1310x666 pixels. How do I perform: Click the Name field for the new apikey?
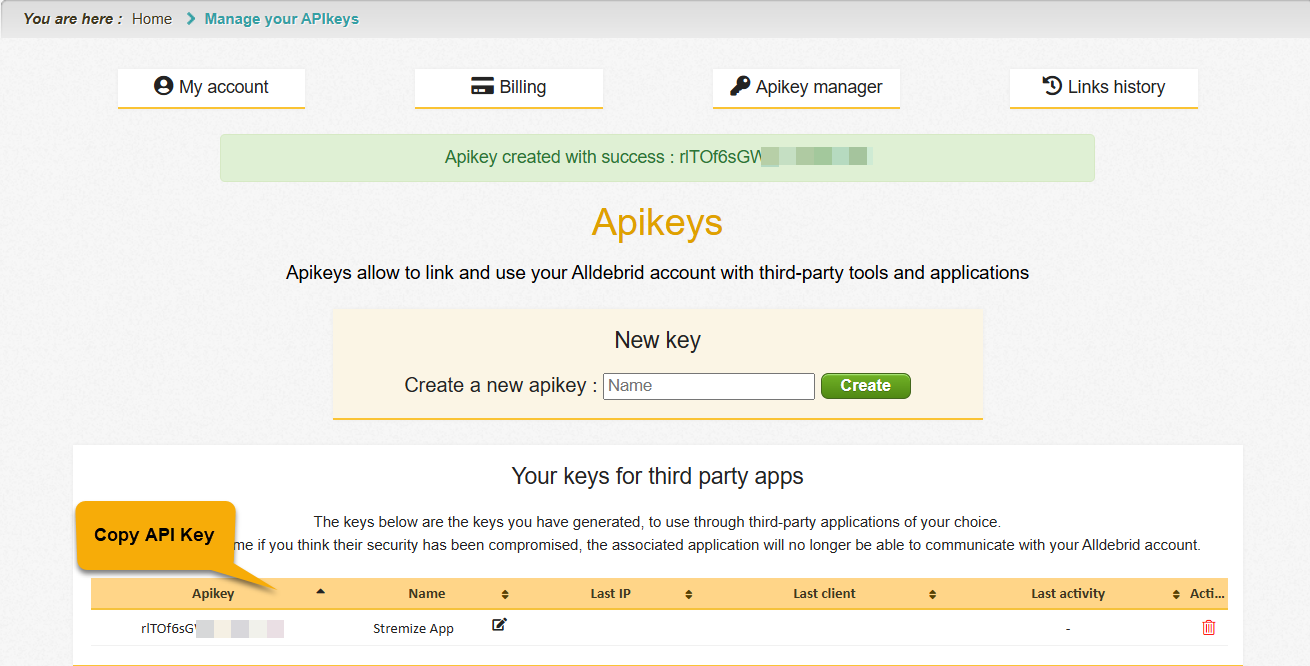[708, 385]
